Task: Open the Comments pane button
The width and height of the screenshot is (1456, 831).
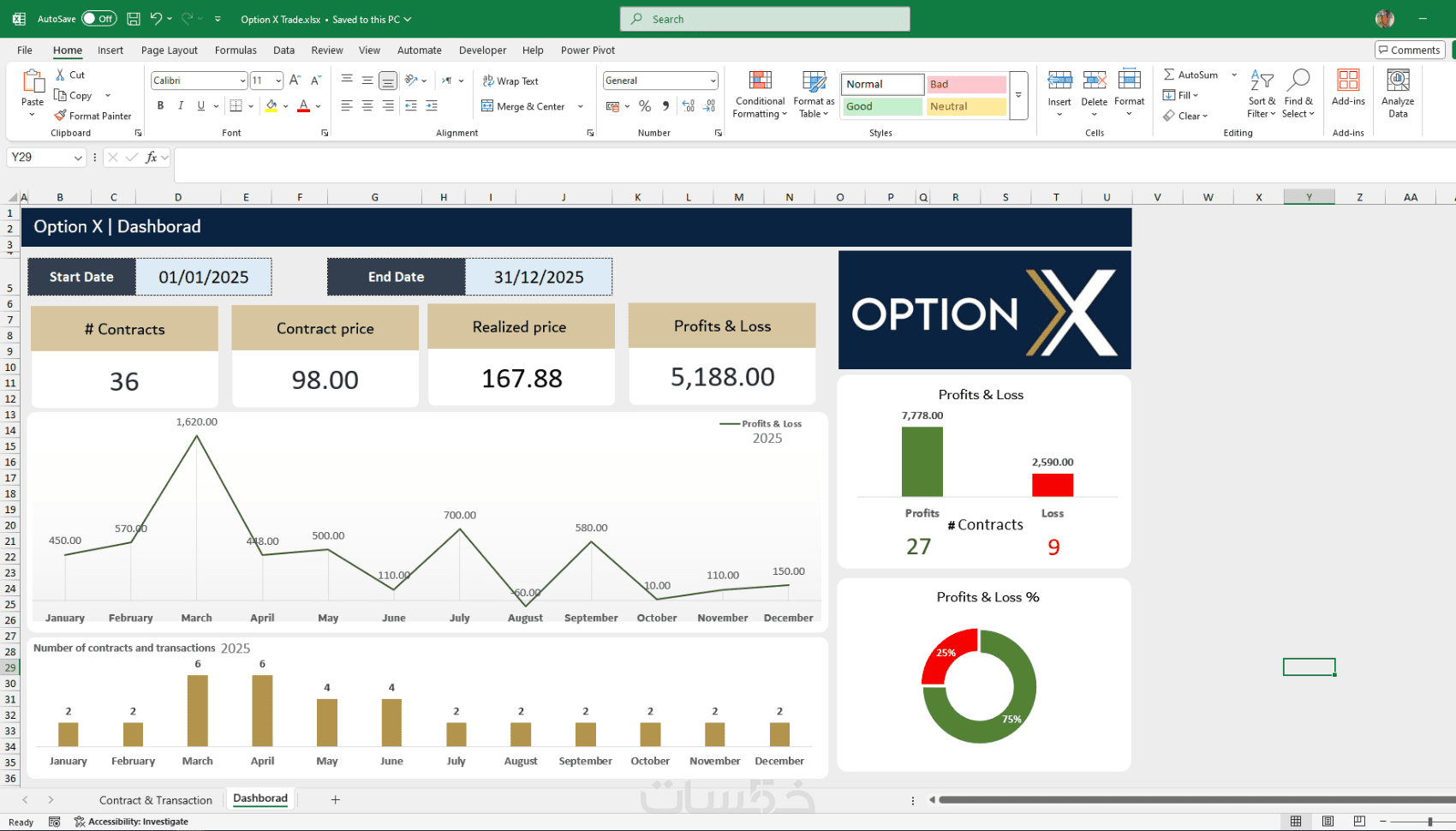Action: (1410, 51)
